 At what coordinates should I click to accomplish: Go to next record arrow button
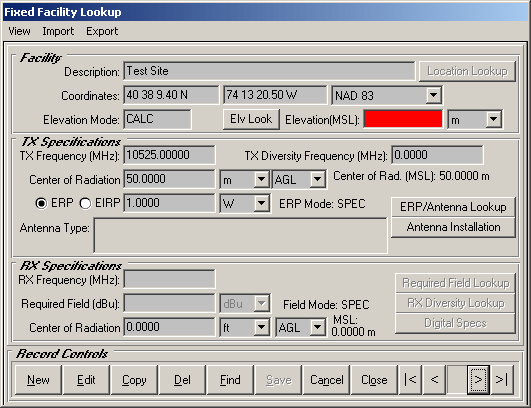pos(478,380)
